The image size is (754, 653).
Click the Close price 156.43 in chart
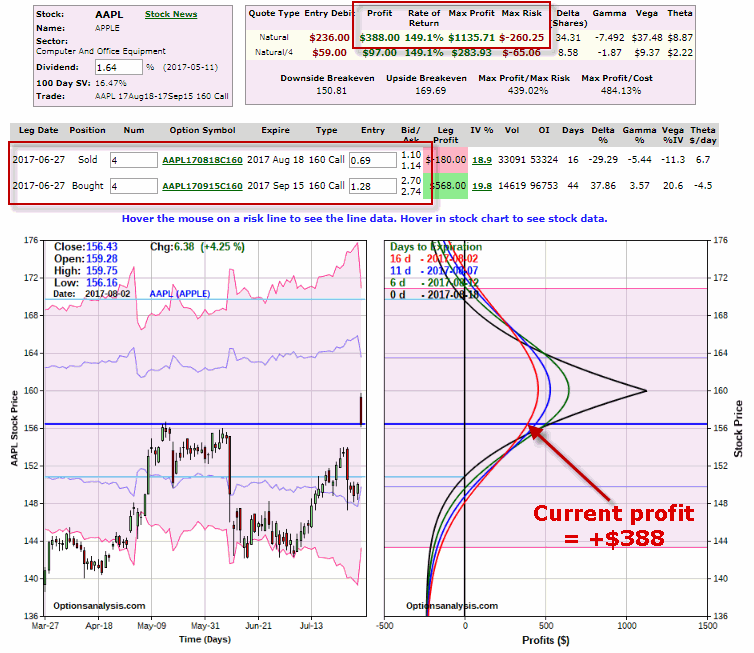(102, 247)
